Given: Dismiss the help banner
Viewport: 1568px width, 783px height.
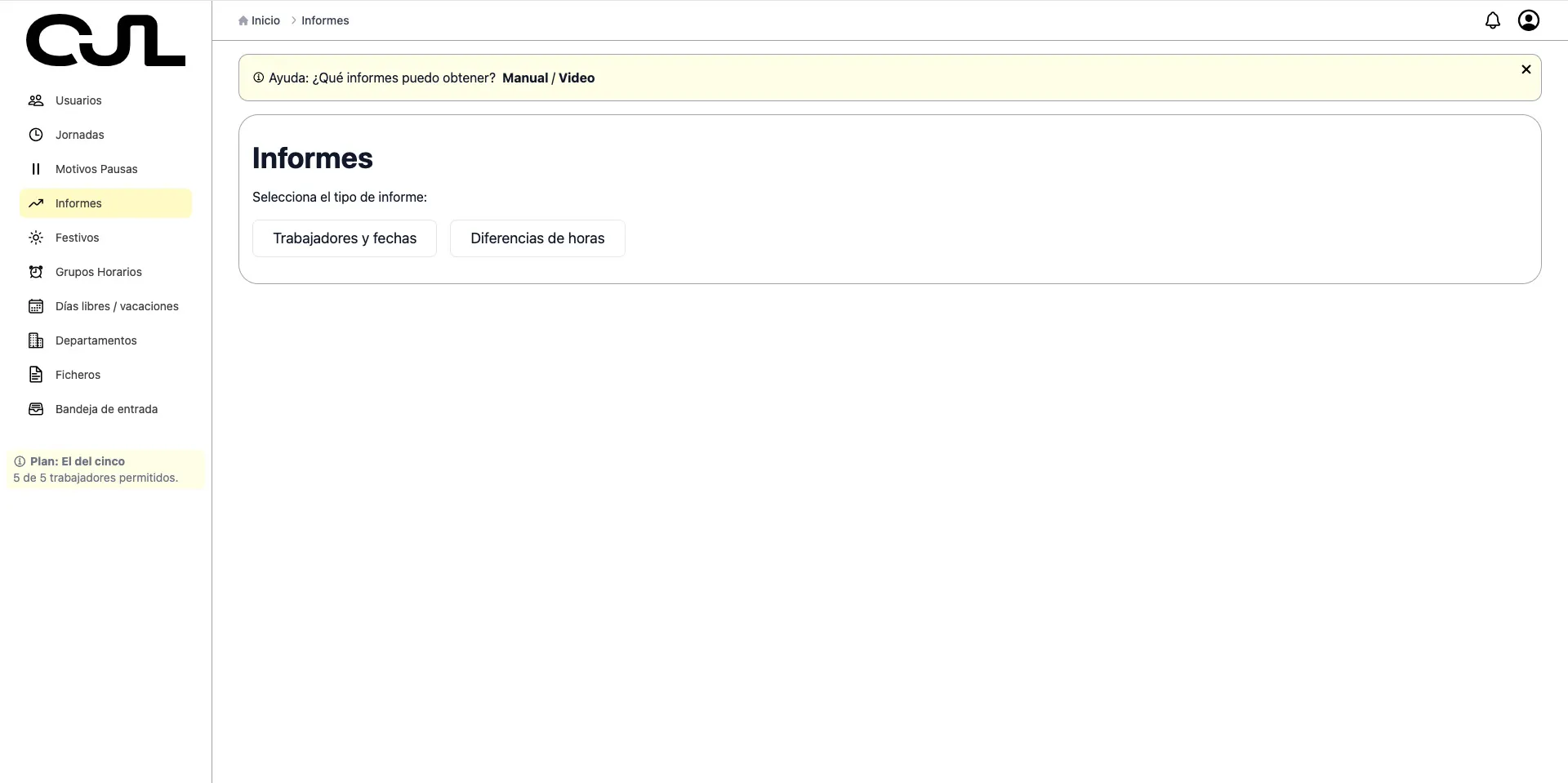Looking at the screenshot, I should 1526,69.
